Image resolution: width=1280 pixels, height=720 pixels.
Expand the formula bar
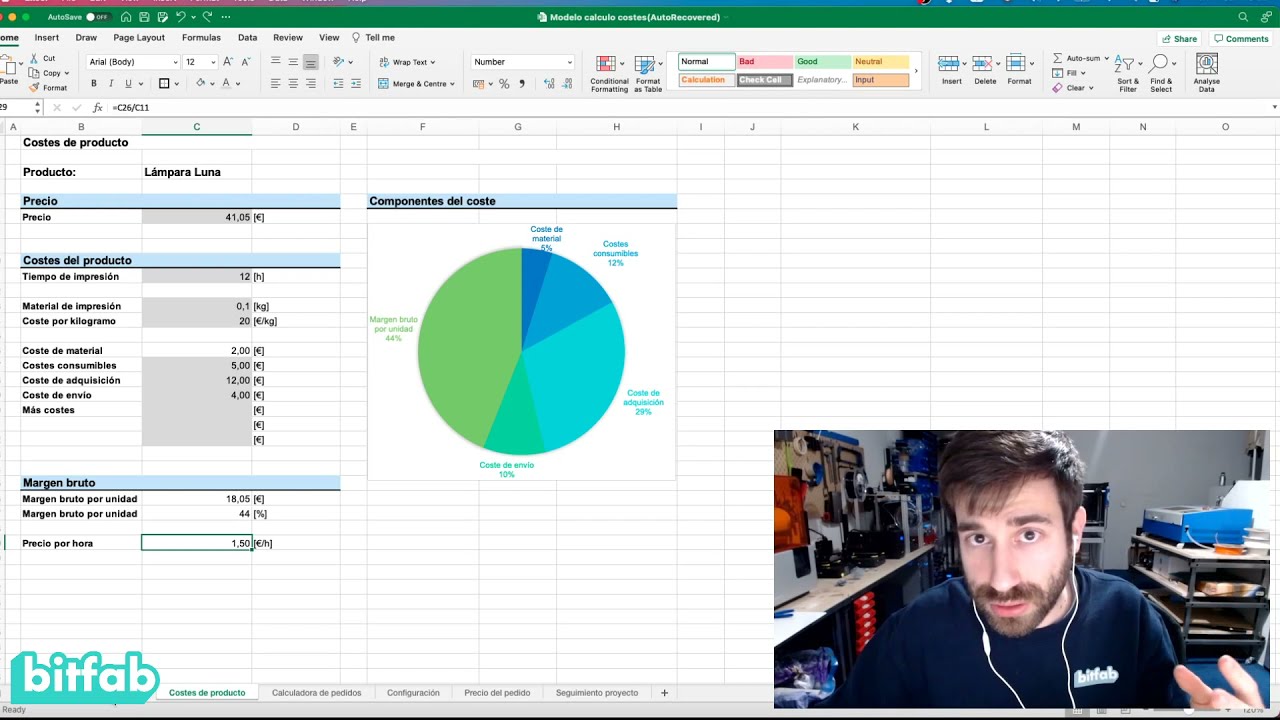pyautogui.click(x=1274, y=107)
